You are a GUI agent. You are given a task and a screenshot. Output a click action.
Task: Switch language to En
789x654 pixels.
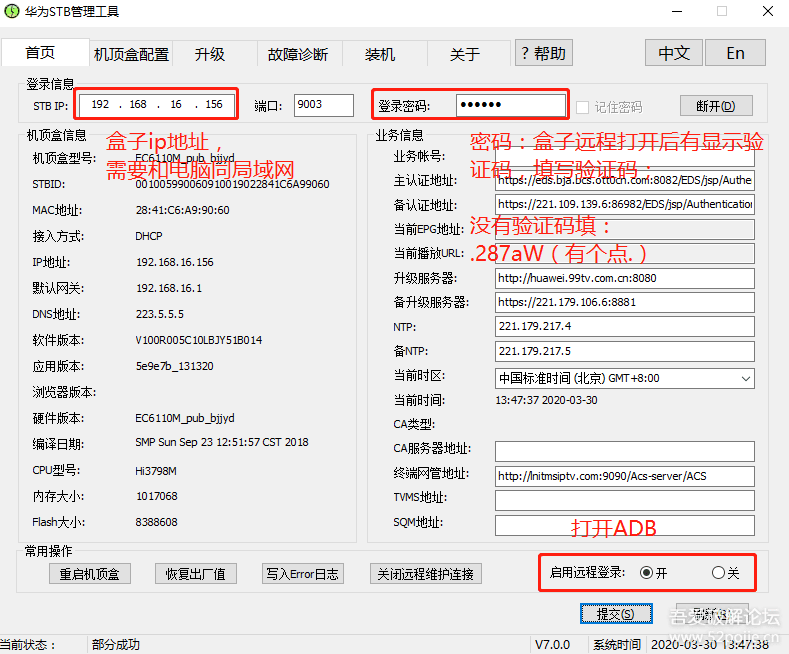click(735, 53)
